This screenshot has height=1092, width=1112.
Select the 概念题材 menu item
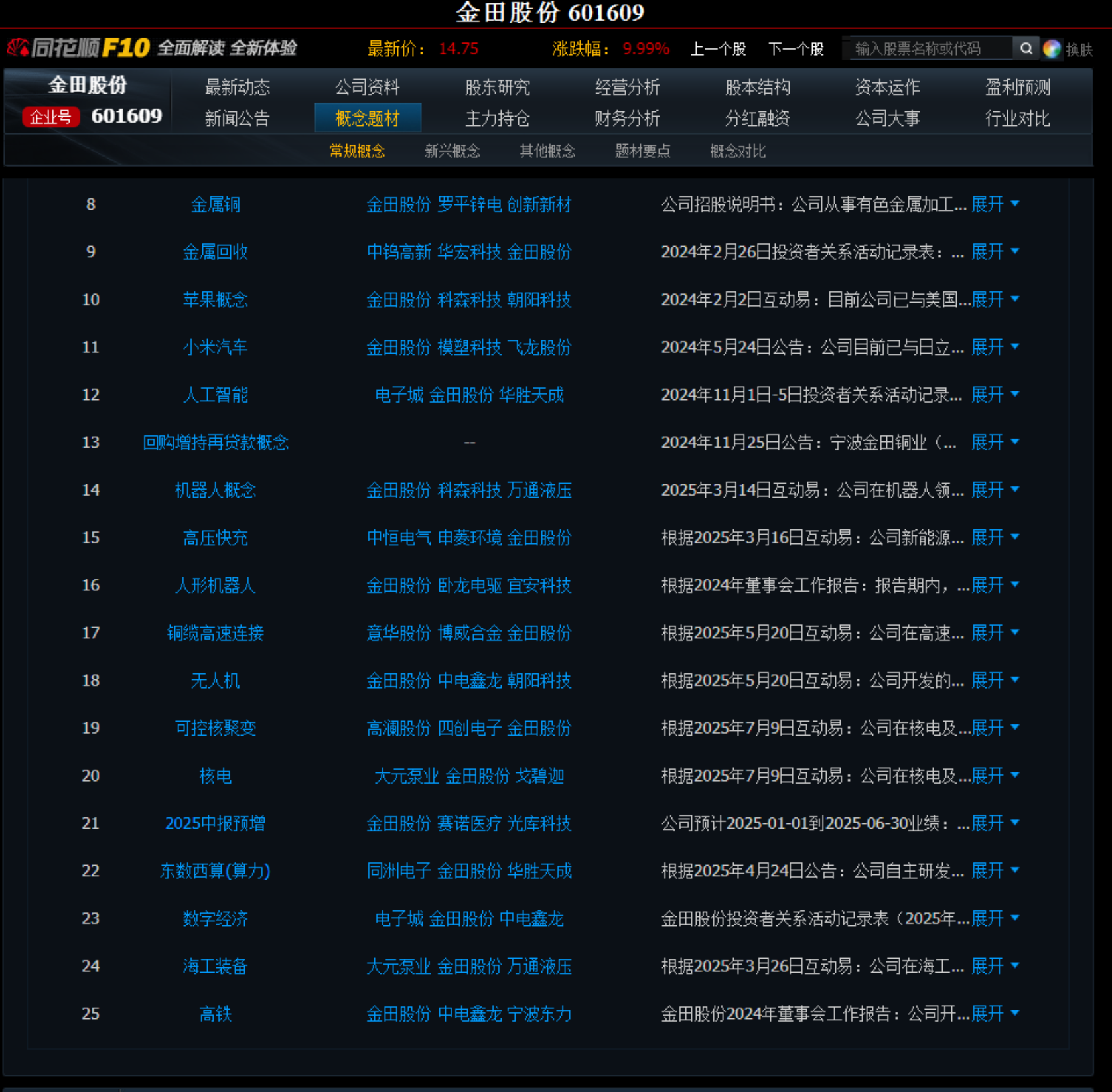(x=368, y=118)
